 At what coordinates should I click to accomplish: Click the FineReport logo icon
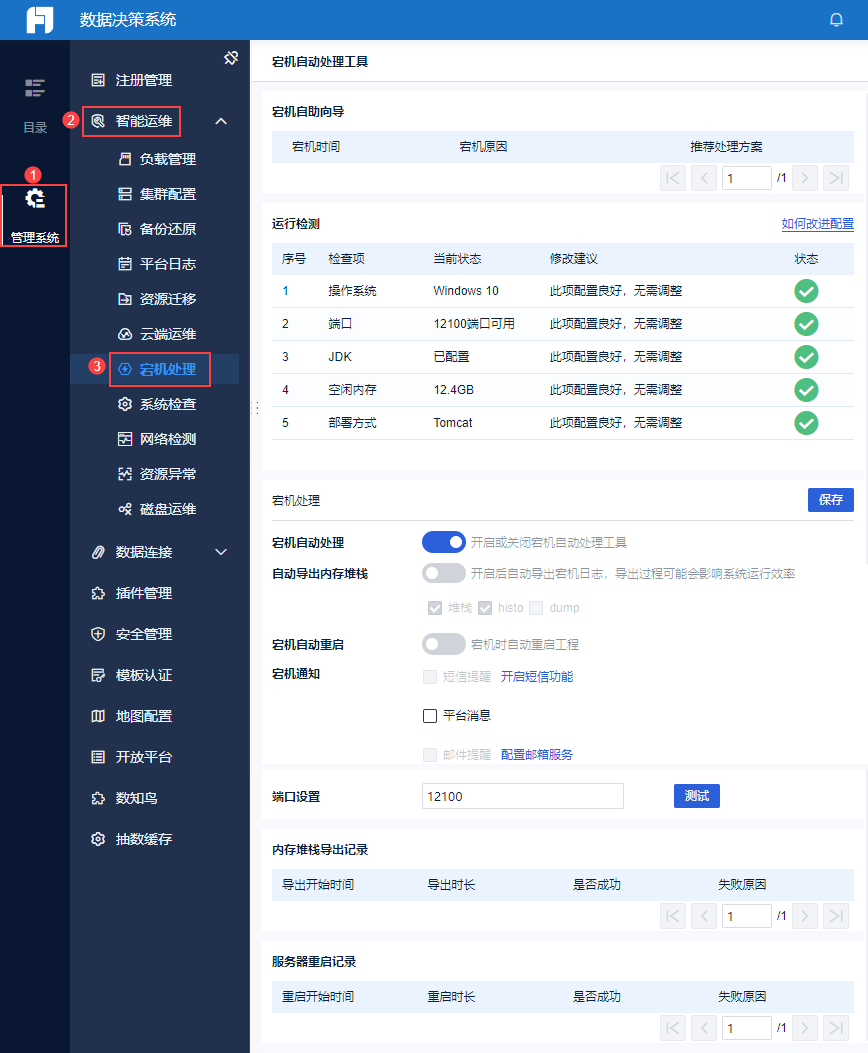[x=40, y=19]
